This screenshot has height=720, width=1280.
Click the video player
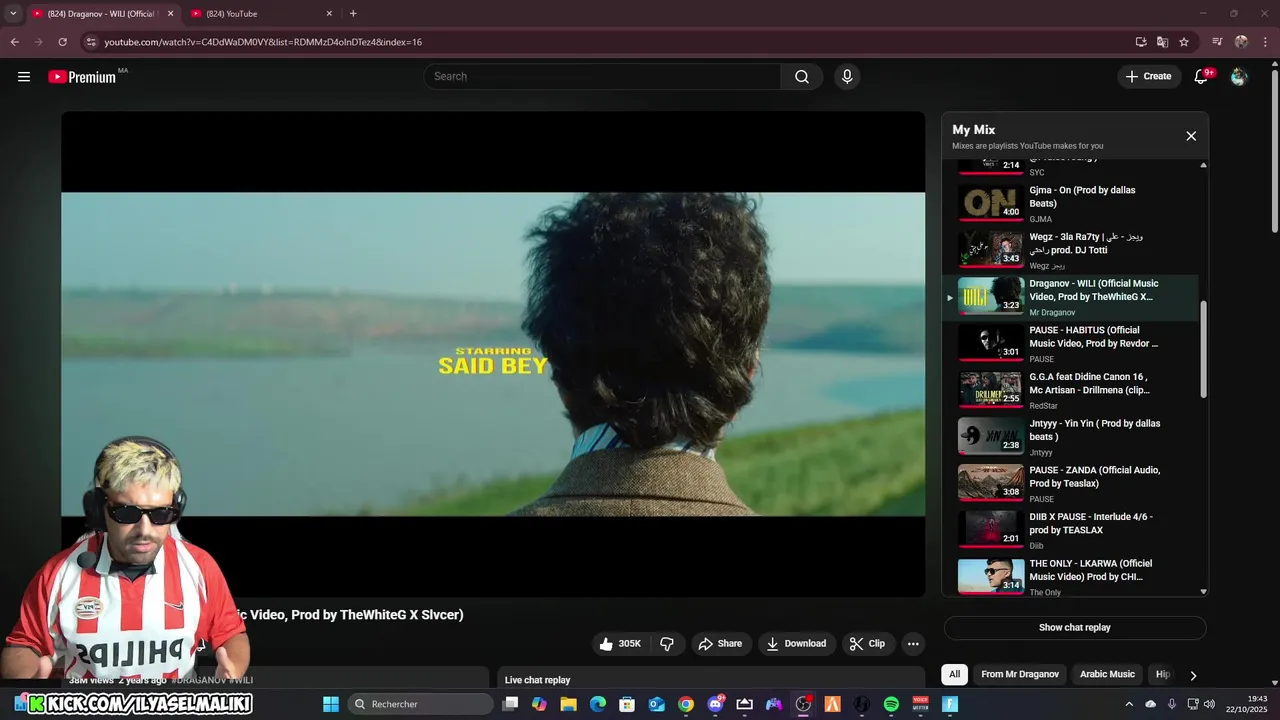pyautogui.click(x=493, y=354)
